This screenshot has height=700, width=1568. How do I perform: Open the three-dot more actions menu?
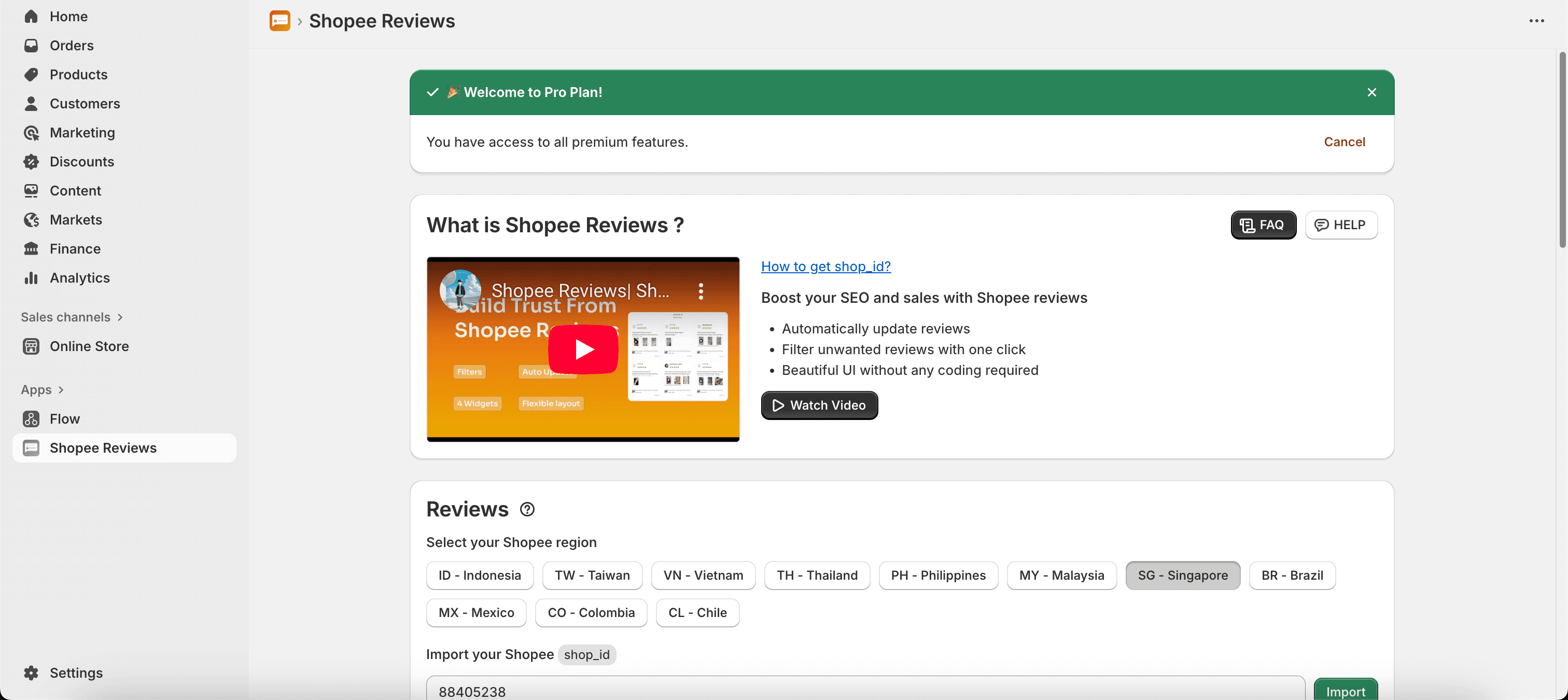click(1536, 21)
